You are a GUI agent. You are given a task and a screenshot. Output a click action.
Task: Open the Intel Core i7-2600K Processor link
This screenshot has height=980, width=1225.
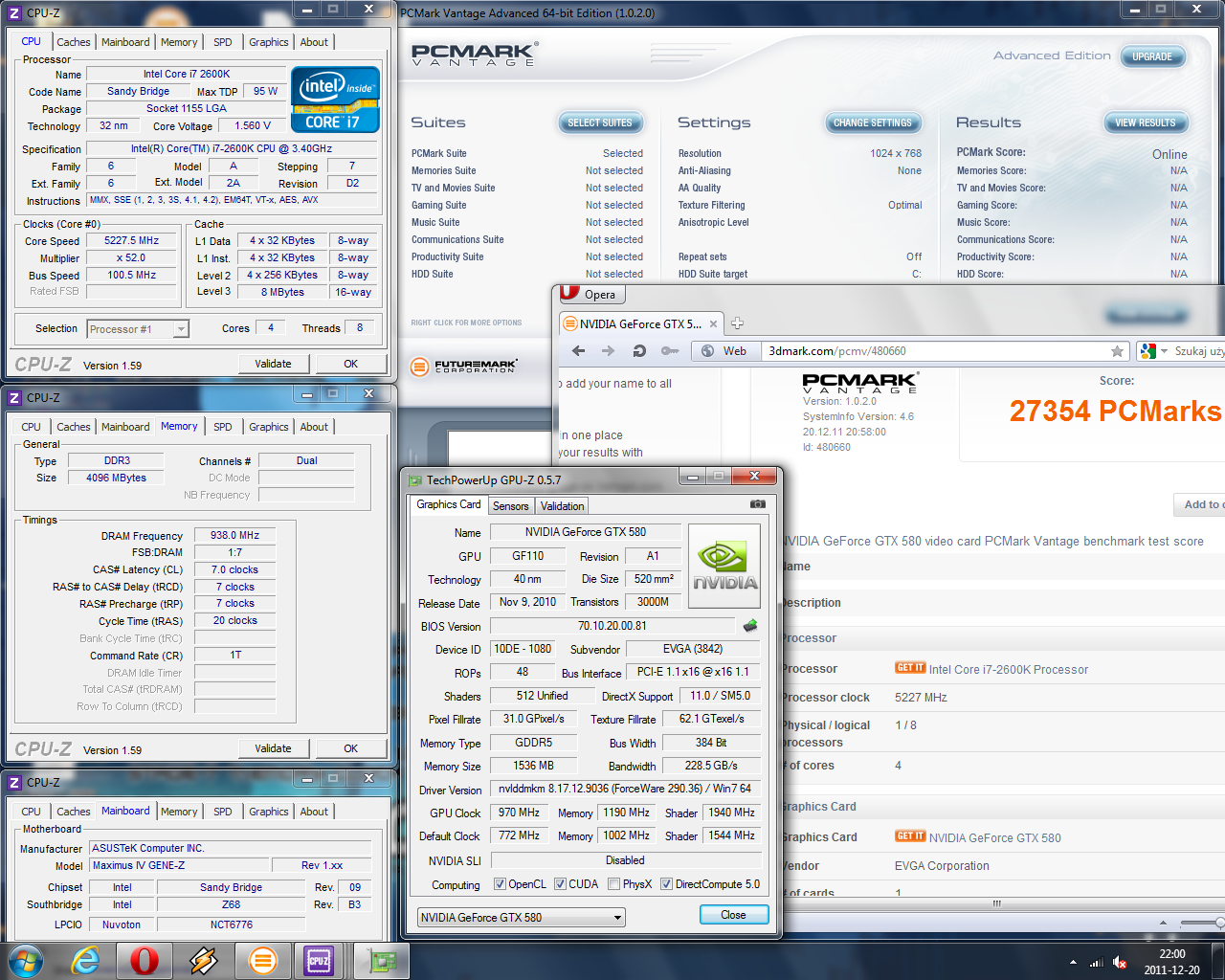pos(1009,670)
